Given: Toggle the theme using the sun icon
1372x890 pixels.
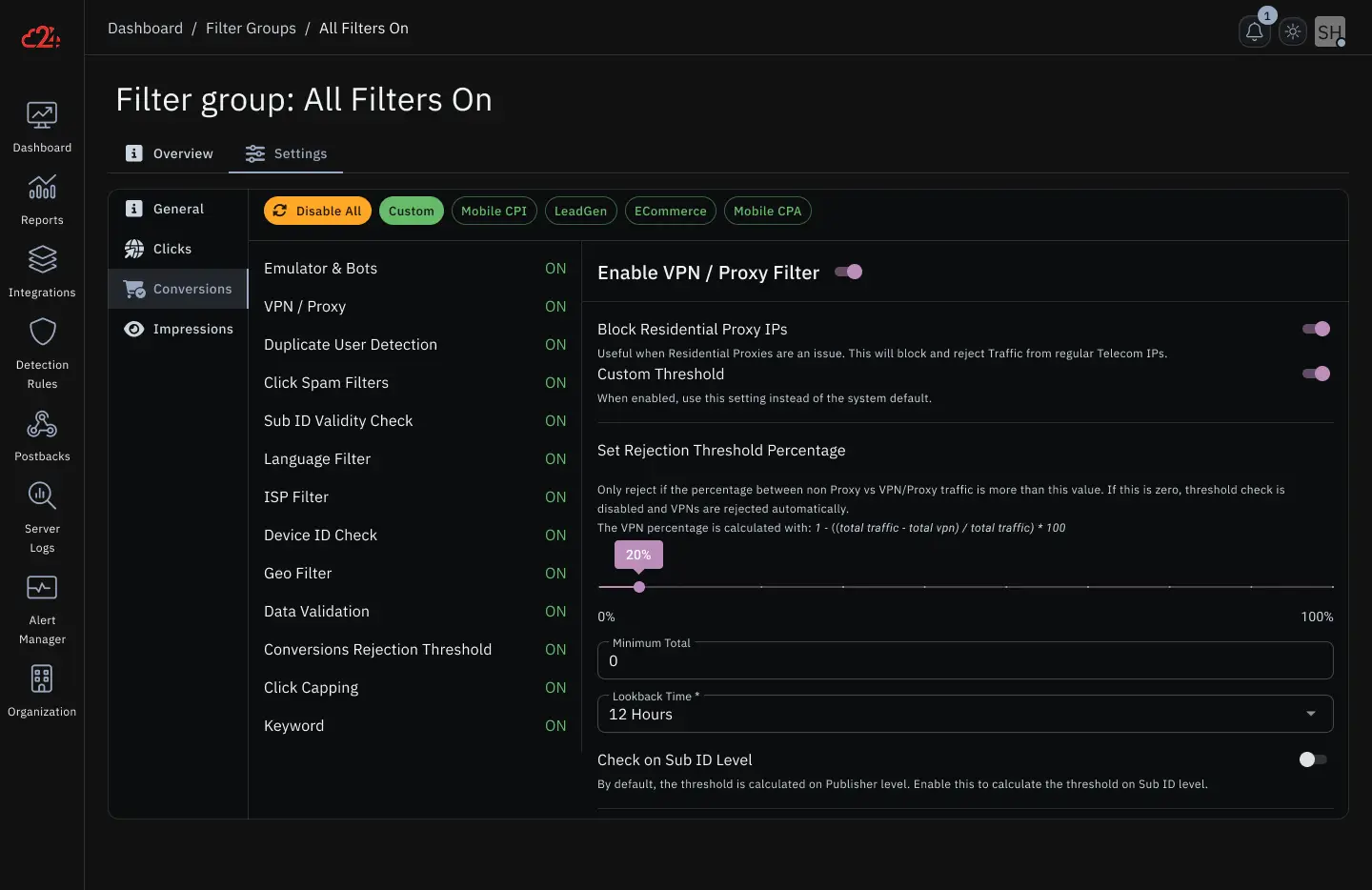Looking at the screenshot, I should 1292,30.
